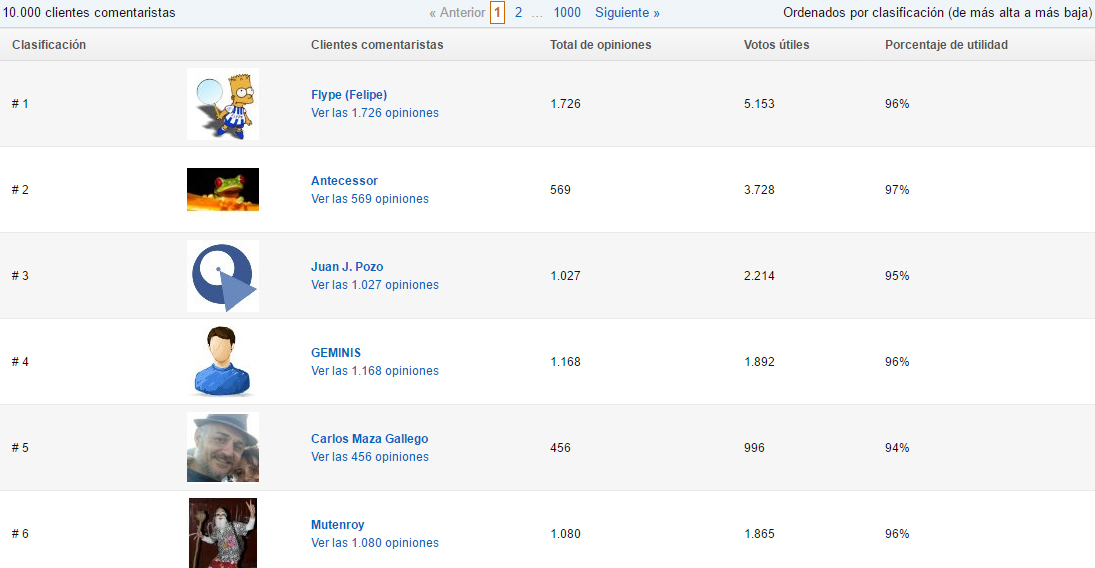Open Flype (Felipe) Bart Simpson avatar
1095x568 pixels.
click(222, 104)
